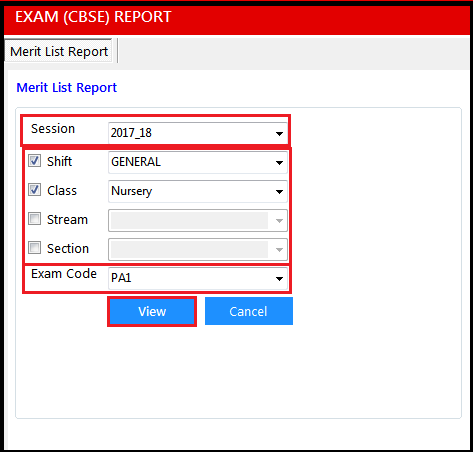Open the Class dropdown arrow
The width and height of the screenshot is (473, 452).
pyautogui.click(x=279, y=192)
